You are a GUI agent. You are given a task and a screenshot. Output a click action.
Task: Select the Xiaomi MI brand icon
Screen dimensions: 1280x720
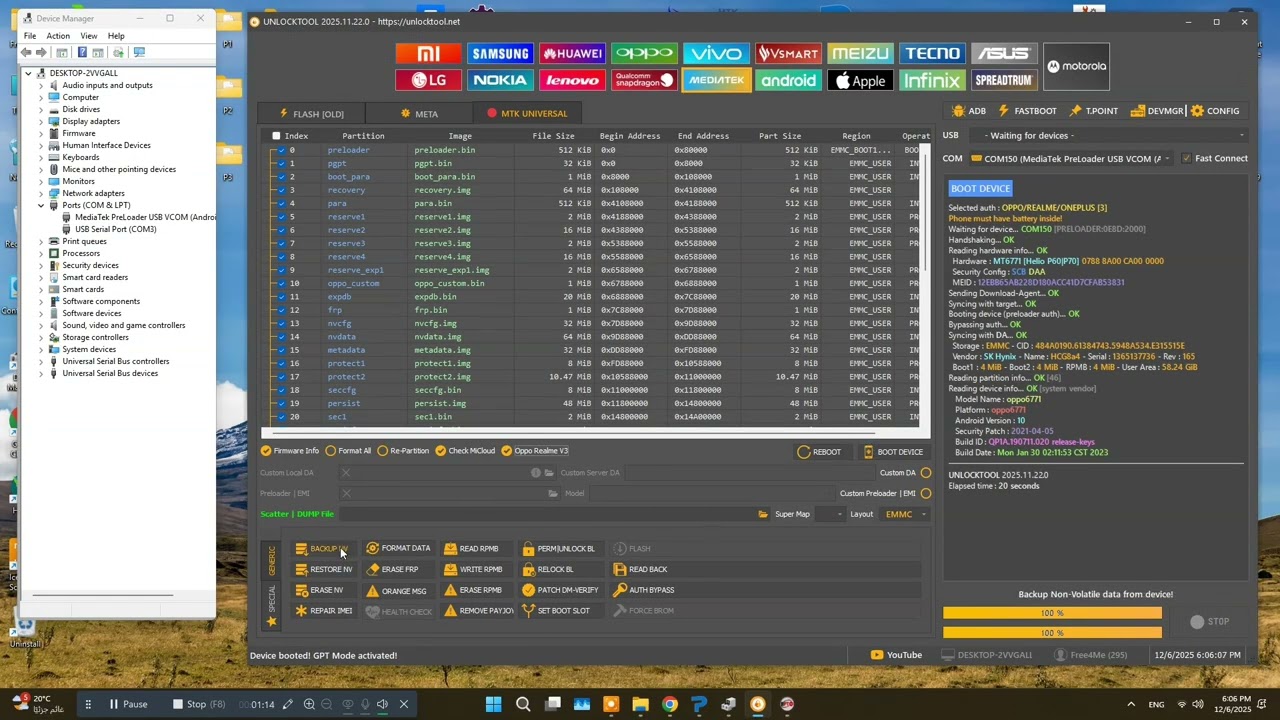[428, 53]
